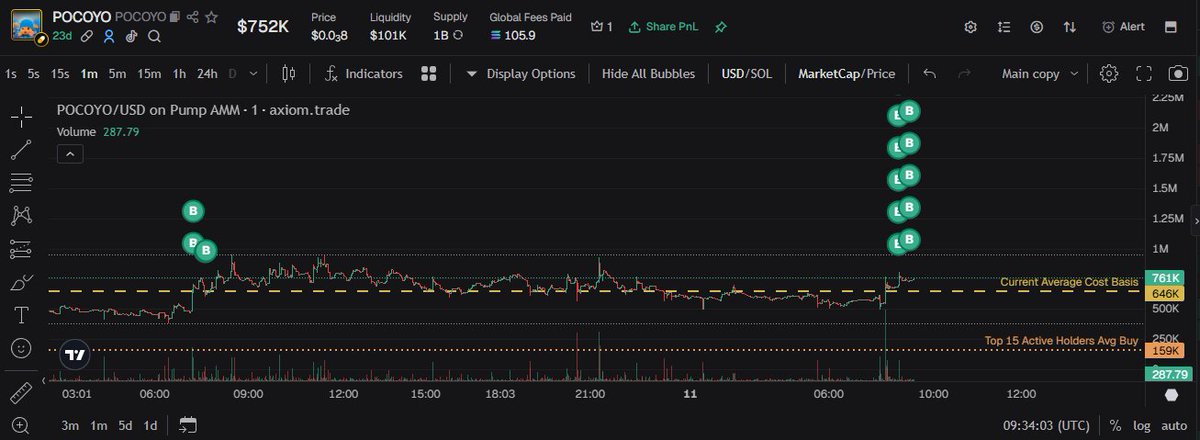The image size is (1200, 440).
Task: Open the go-to date calendar icon
Action: (x=188, y=425)
